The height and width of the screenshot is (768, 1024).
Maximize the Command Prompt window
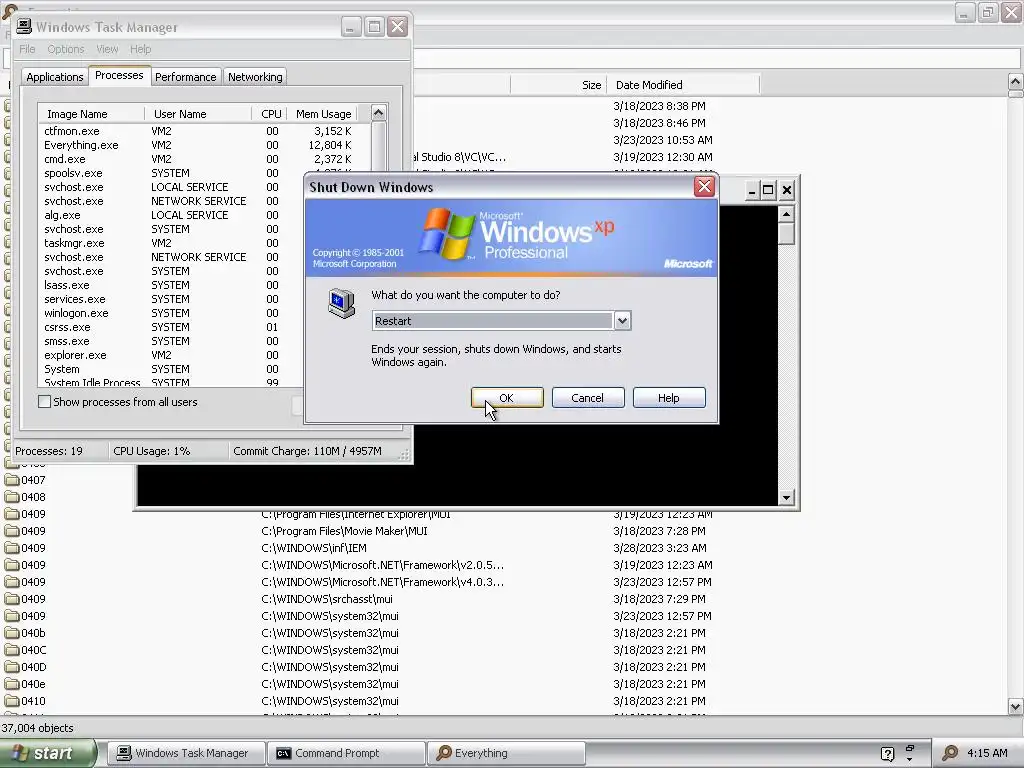coord(769,190)
